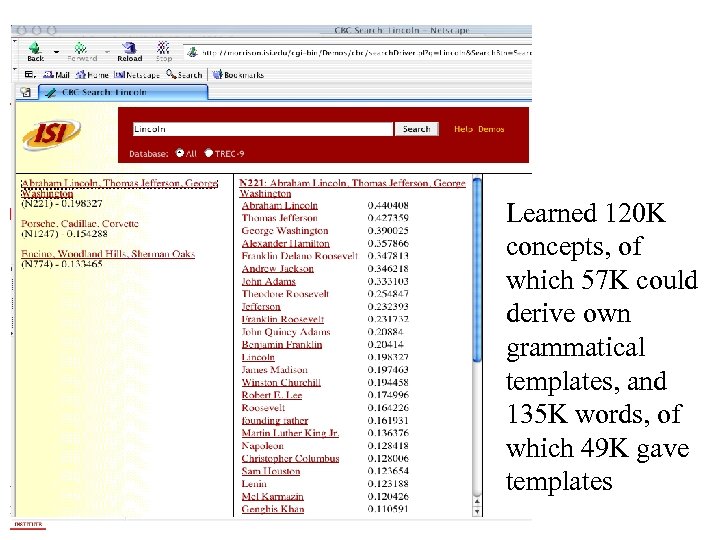The image size is (720, 540).
Task: Select the TREC-9 database radio button
Action: click(x=208, y=153)
